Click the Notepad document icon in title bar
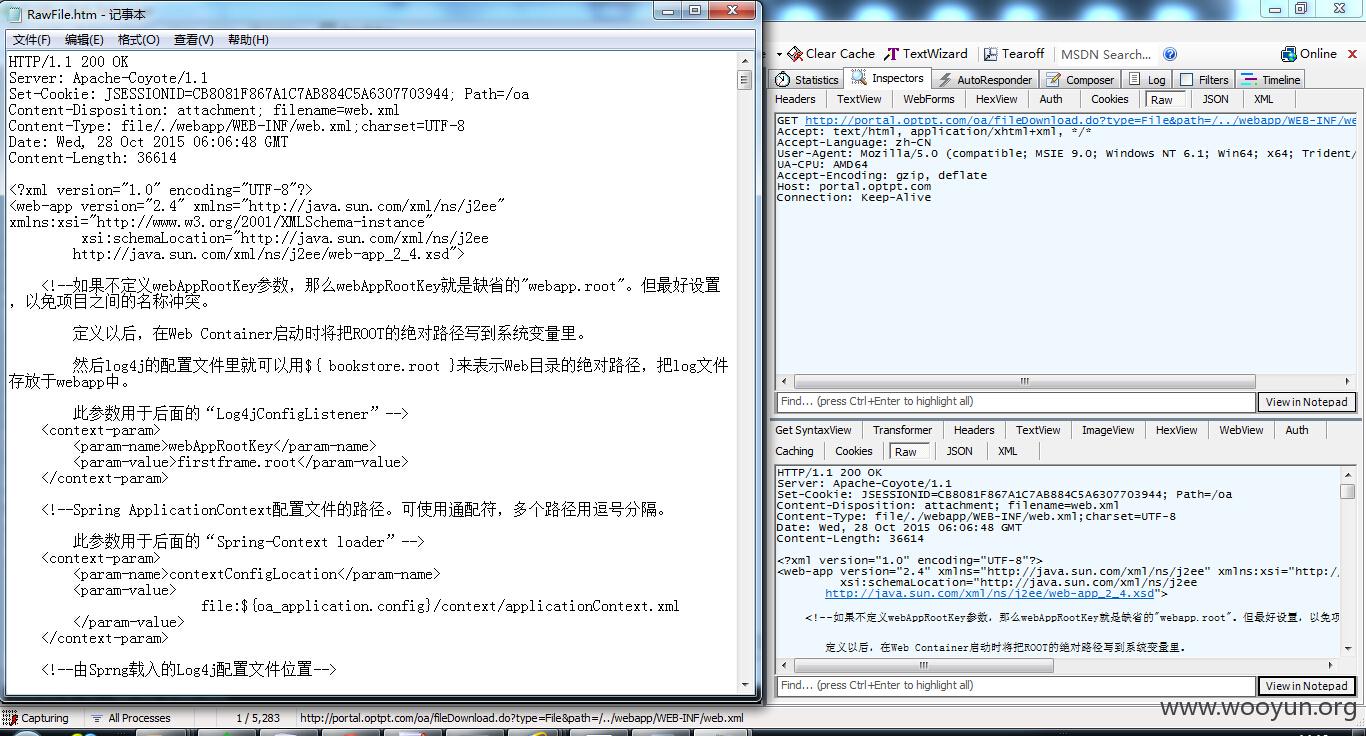Screen dimensions: 1366x736 click(x=16, y=14)
